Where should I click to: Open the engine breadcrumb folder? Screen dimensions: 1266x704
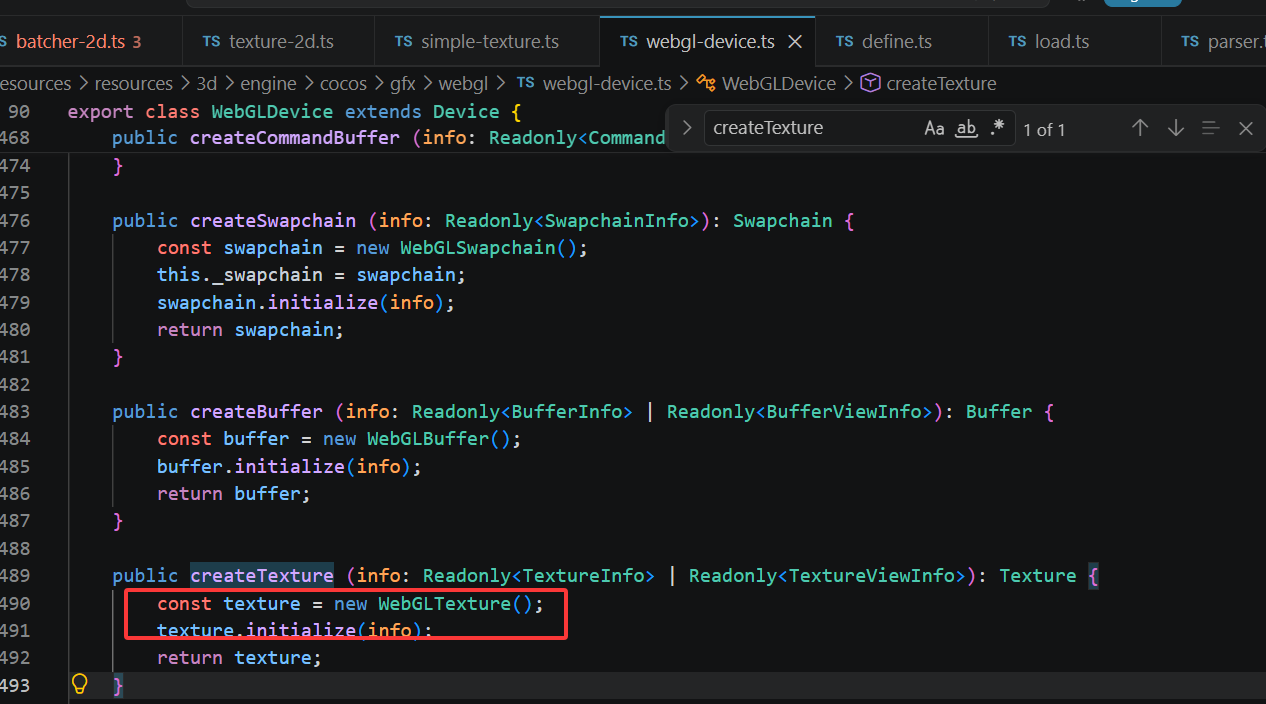pos(268,84)
